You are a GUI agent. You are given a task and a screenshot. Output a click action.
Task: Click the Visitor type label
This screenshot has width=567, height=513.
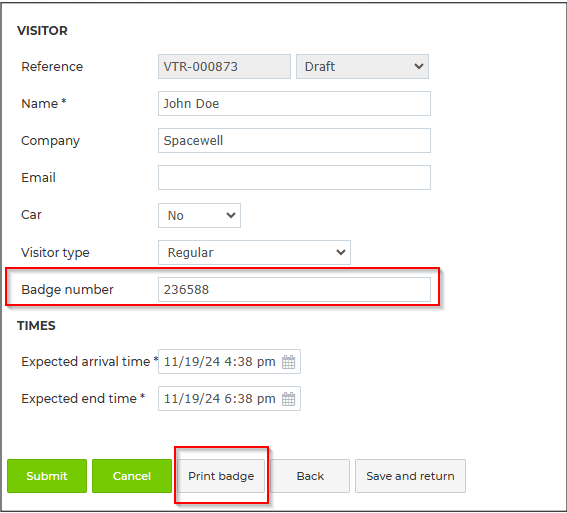55,253
